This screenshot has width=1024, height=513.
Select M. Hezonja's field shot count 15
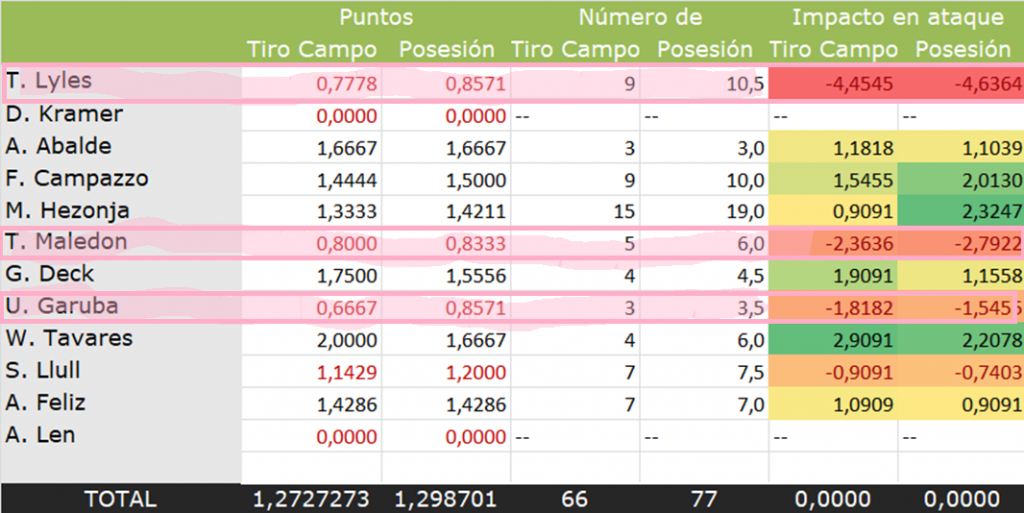point(622,211)
